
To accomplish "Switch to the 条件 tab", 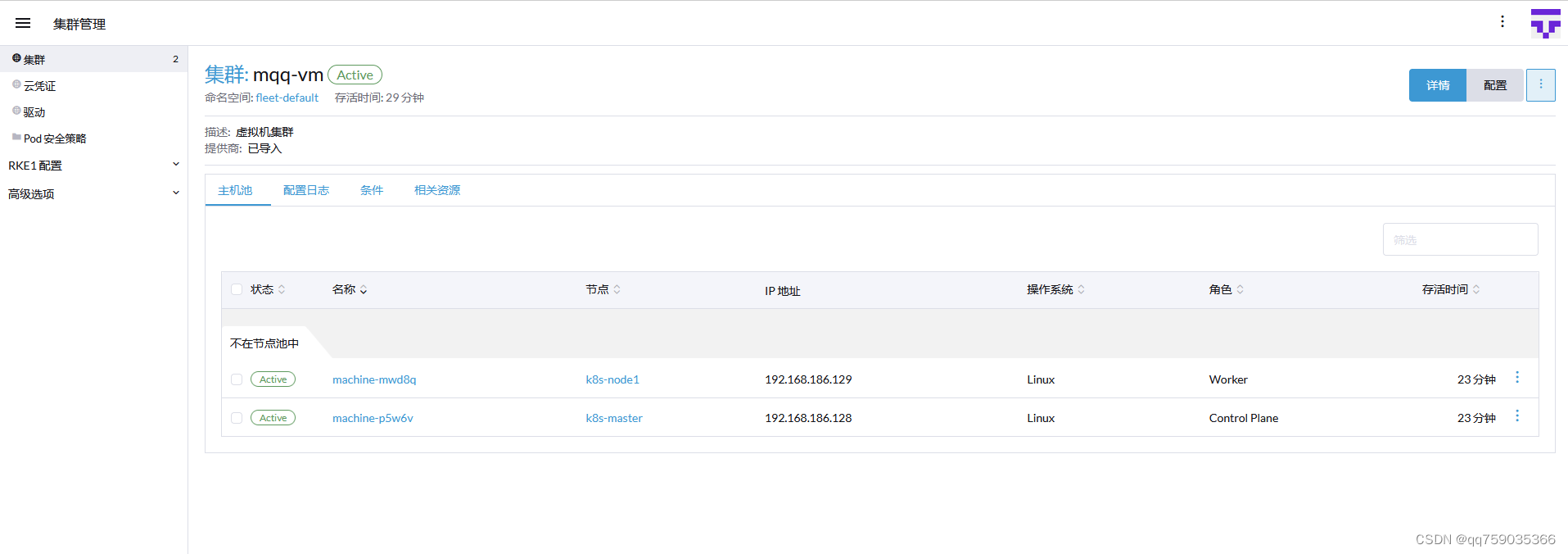I will click(x=372, y=190).
